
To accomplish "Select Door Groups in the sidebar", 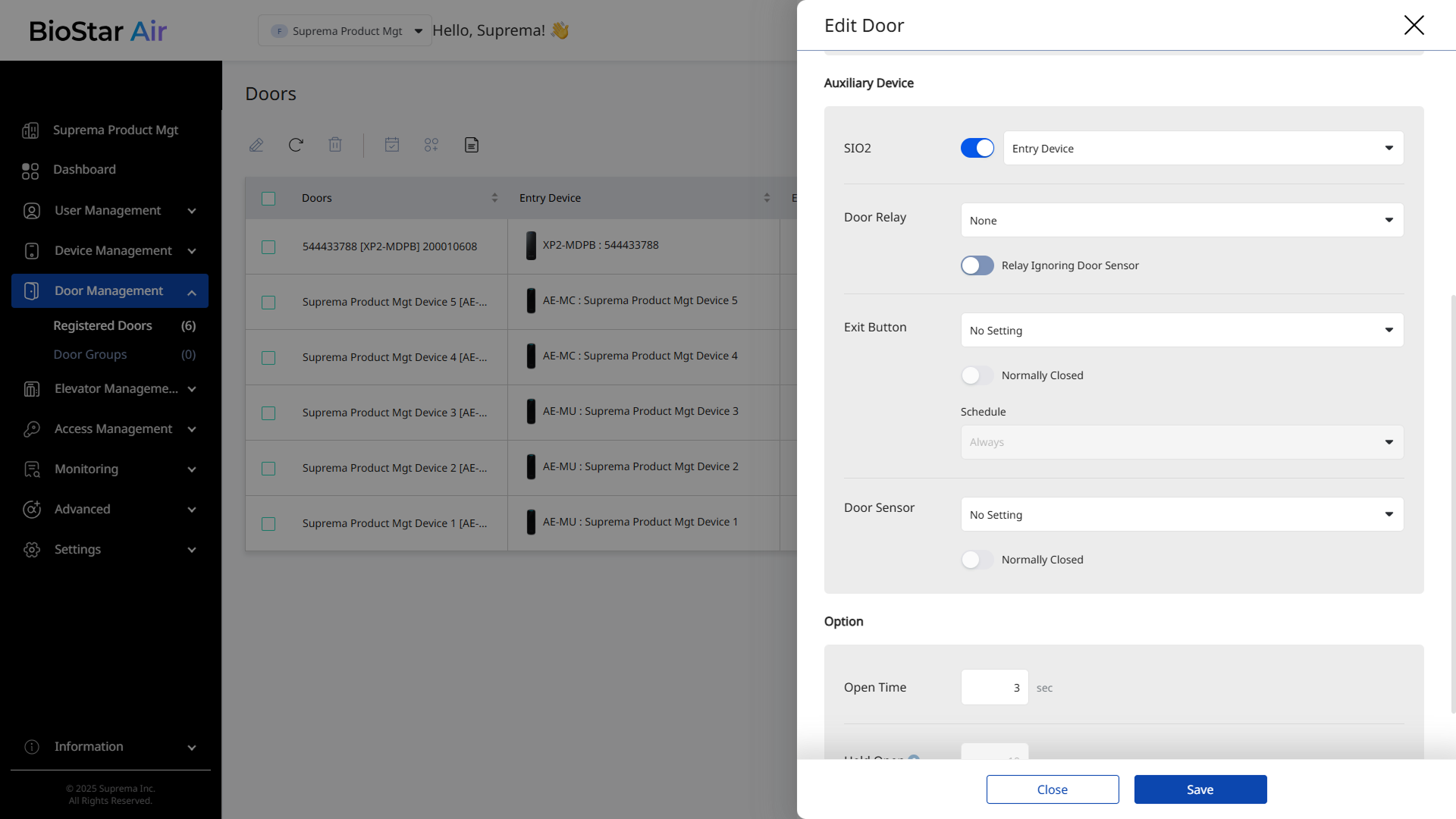I will [90, 355].
